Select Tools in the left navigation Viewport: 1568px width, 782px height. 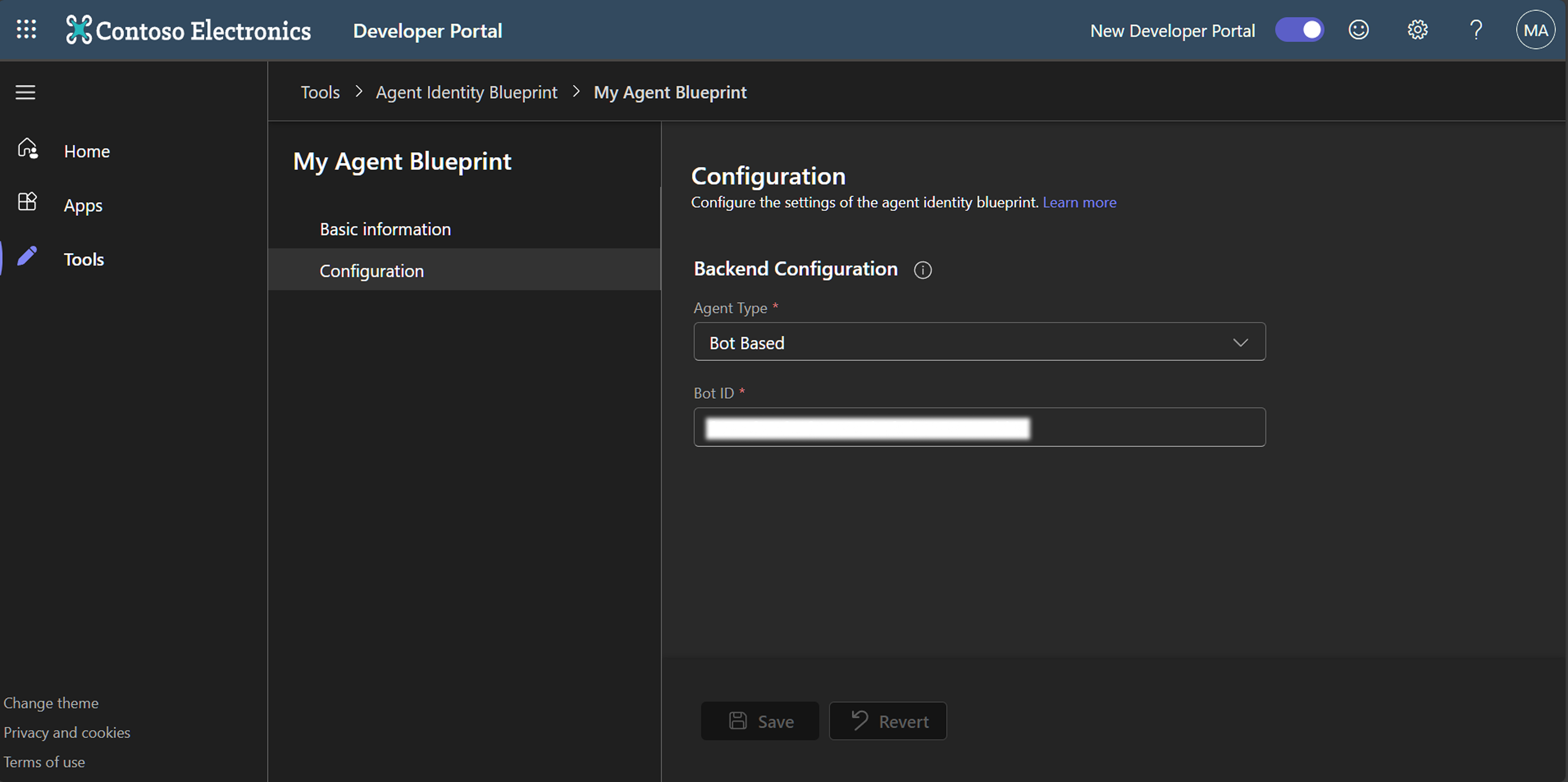84,259
